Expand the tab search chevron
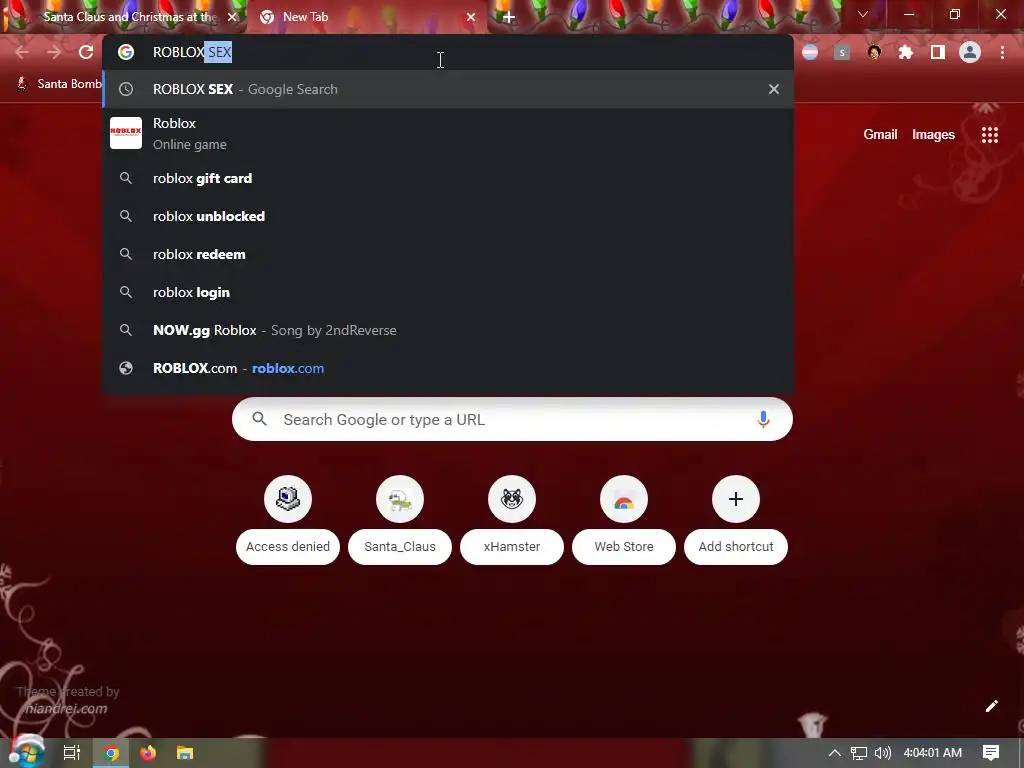1024x768 pixels. click(x=863, y=14)
